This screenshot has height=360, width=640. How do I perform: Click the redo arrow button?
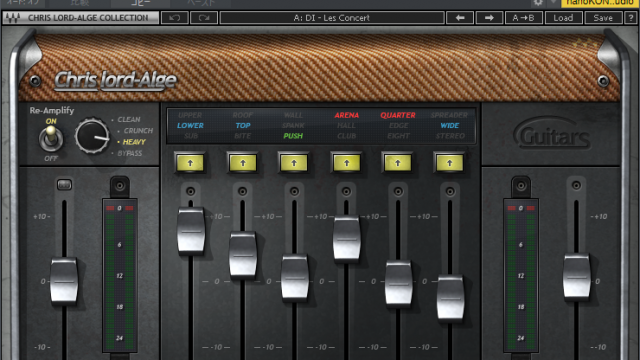pyautogui.click(x=204, y=18)
